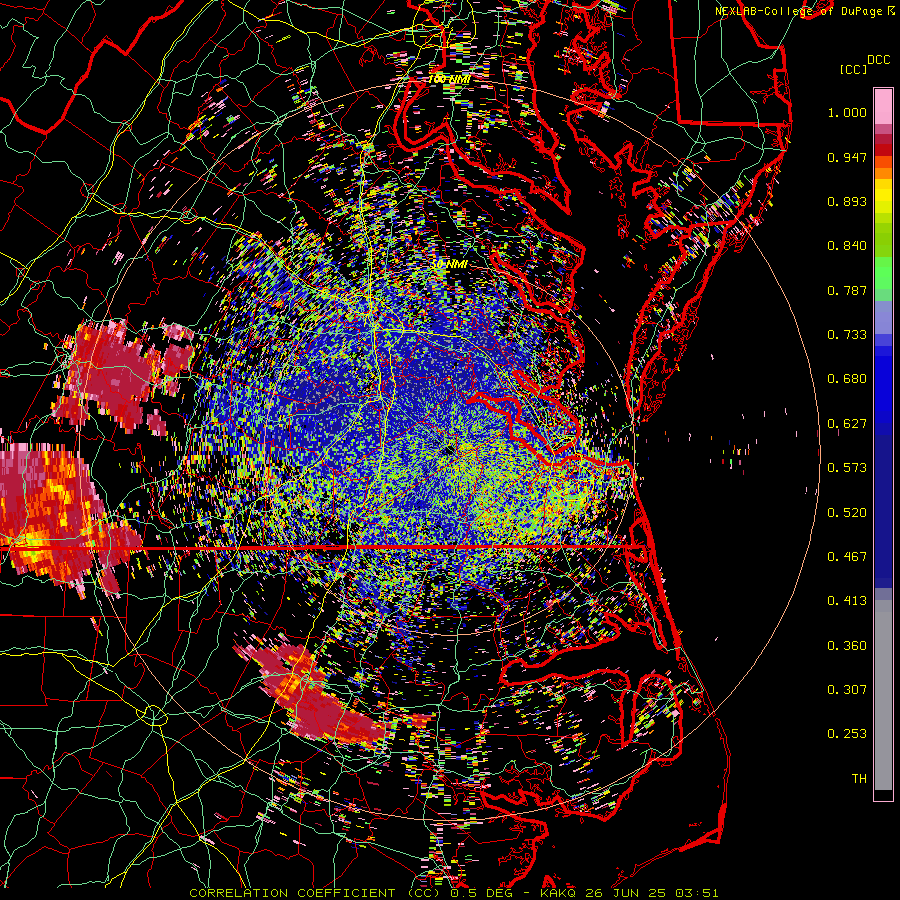This screenshot has height=900, width=900.
Task: Click the 50 NMI range ring label
Action: 449,264
